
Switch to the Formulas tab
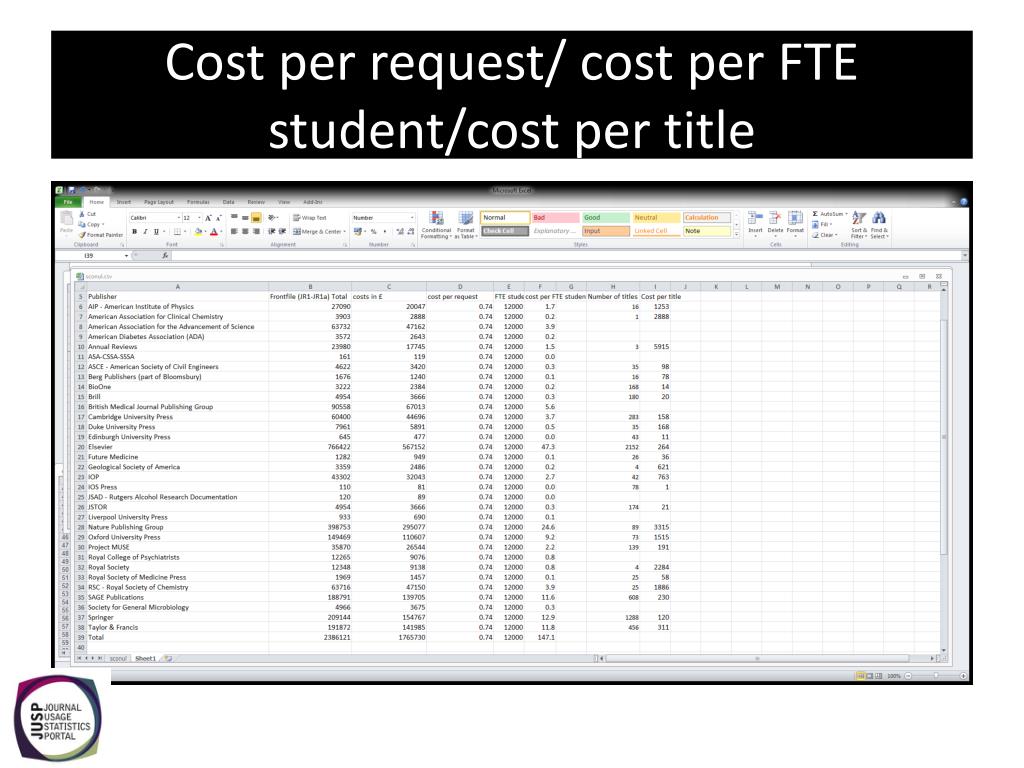tap(199, 202)
